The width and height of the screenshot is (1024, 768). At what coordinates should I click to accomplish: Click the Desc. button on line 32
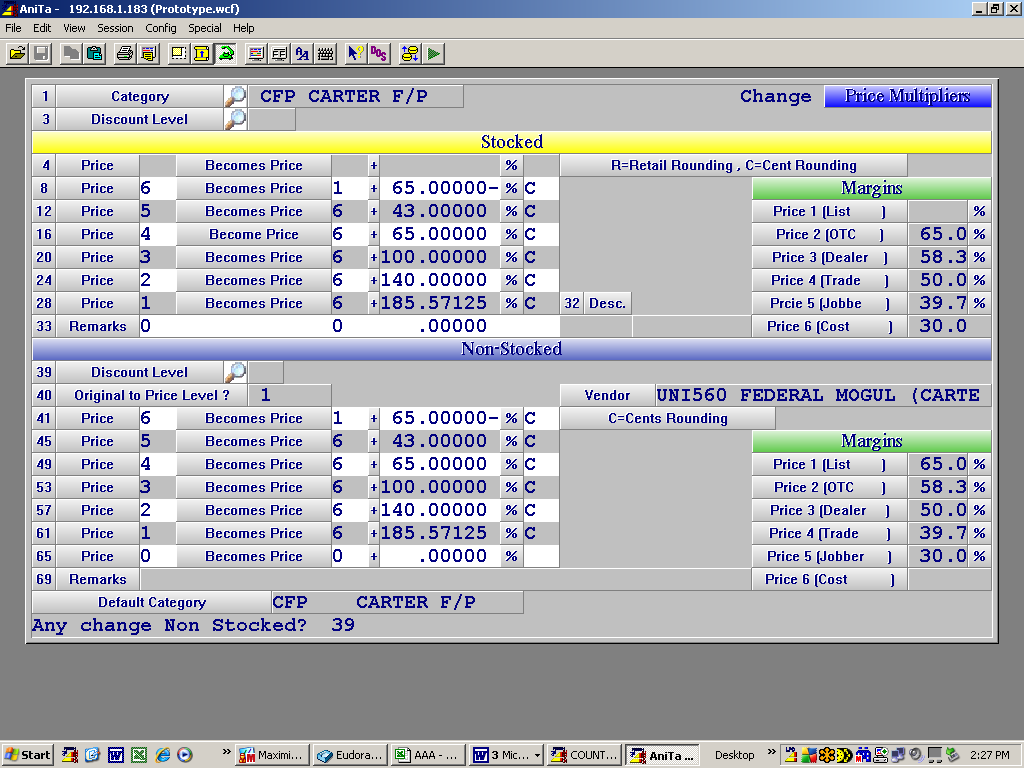click(607, 303)
